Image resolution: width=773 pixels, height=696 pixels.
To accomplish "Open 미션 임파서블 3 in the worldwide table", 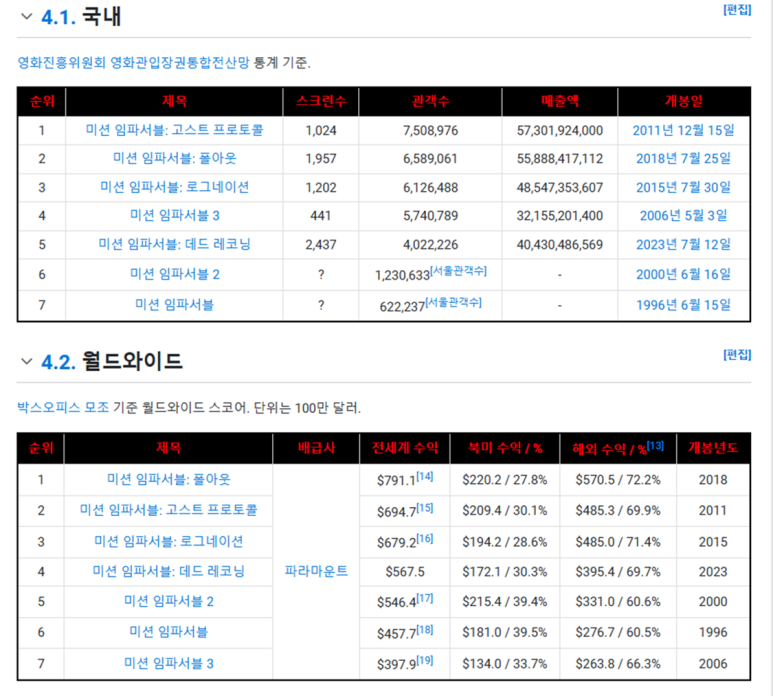I will [169, 663].
